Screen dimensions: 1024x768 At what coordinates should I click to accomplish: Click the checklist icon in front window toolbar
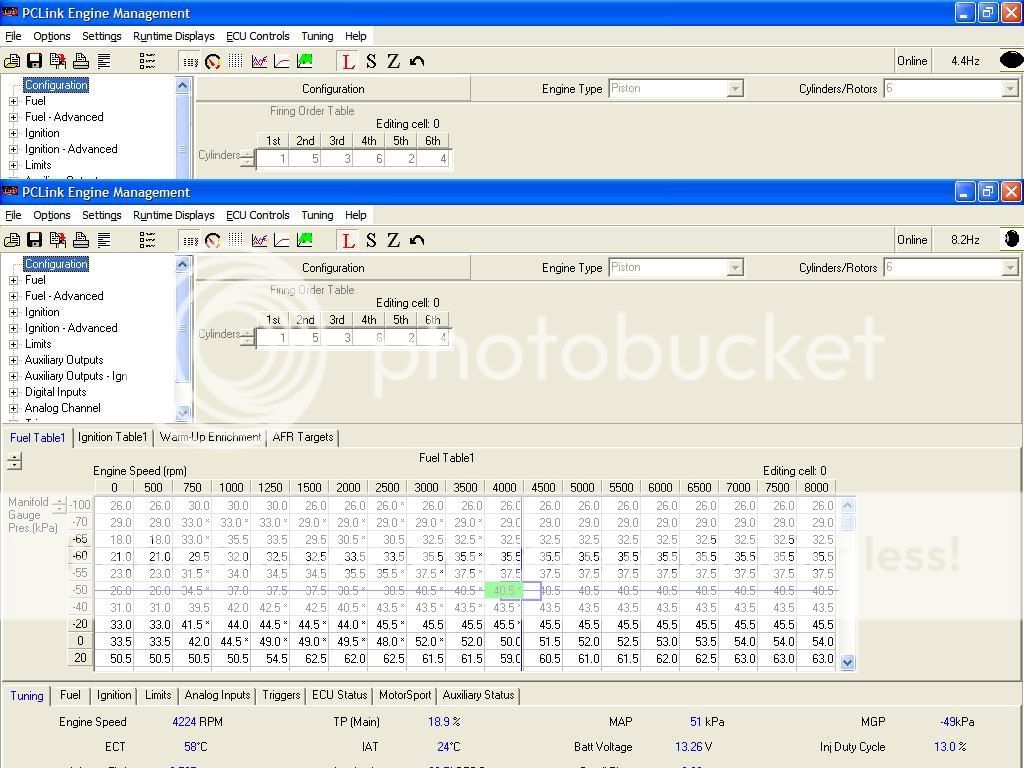(147, 240)
